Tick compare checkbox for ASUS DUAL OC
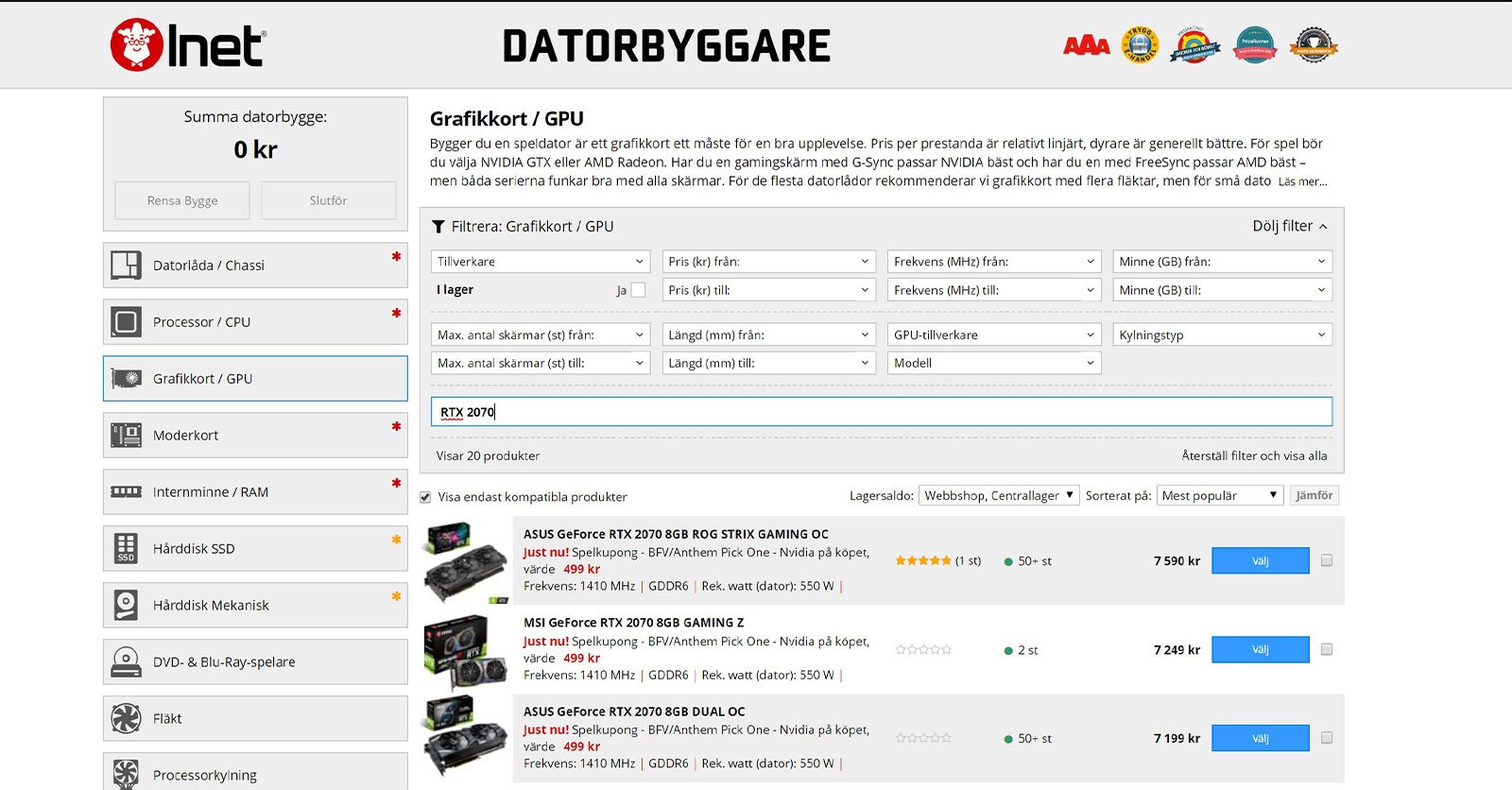The width and height of the screenshot is (1512, 790). [x=1327, y=738]
